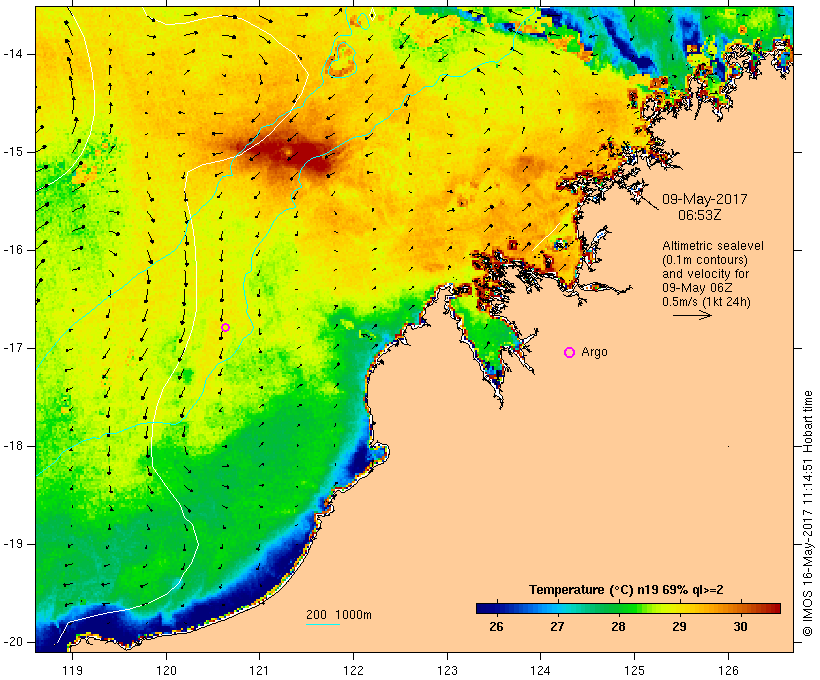Click the '122' longitude axis label
The image size is (820, 680).
354,670
